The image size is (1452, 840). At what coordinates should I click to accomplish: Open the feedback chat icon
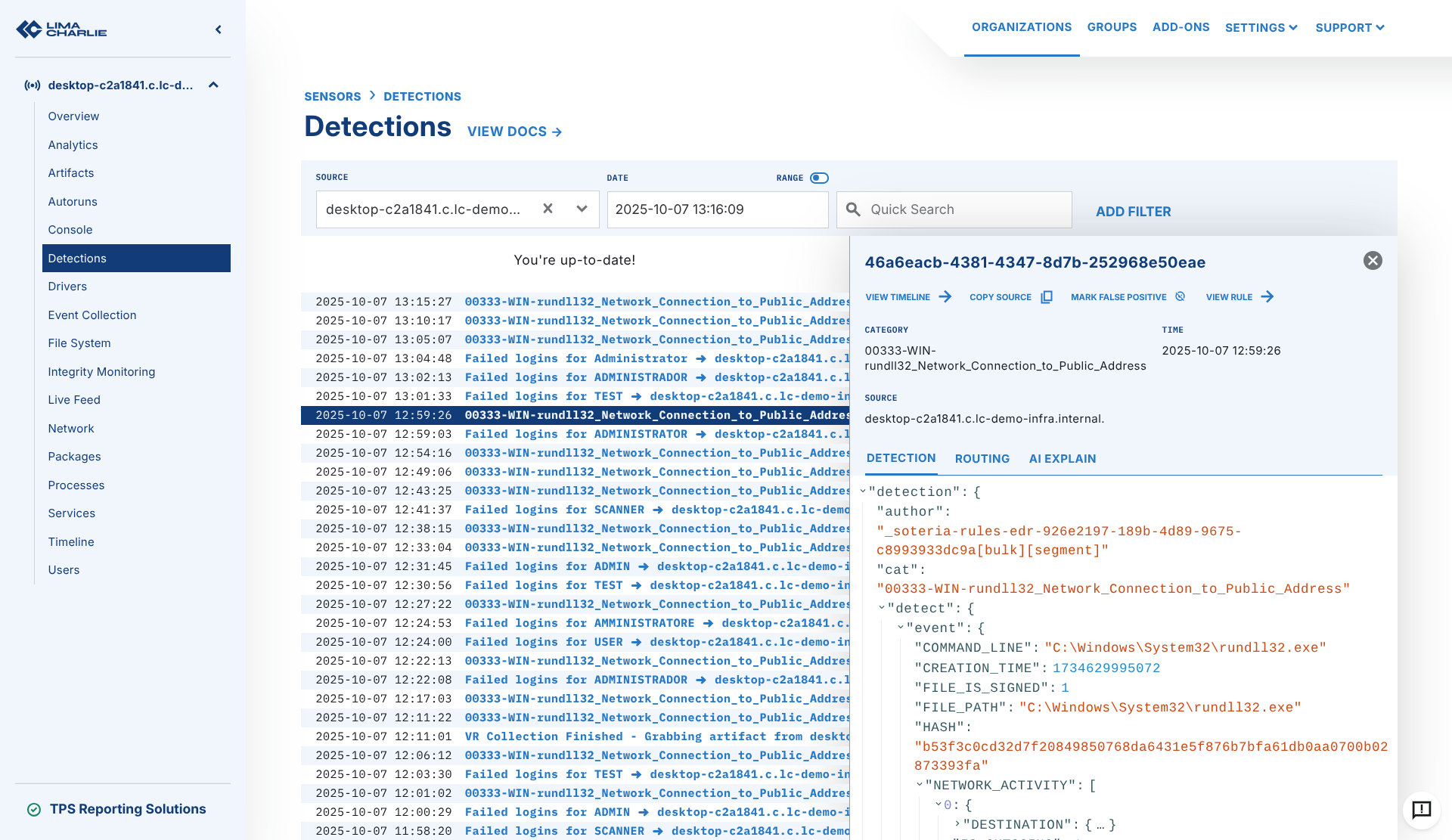(x=1421, y=810)
